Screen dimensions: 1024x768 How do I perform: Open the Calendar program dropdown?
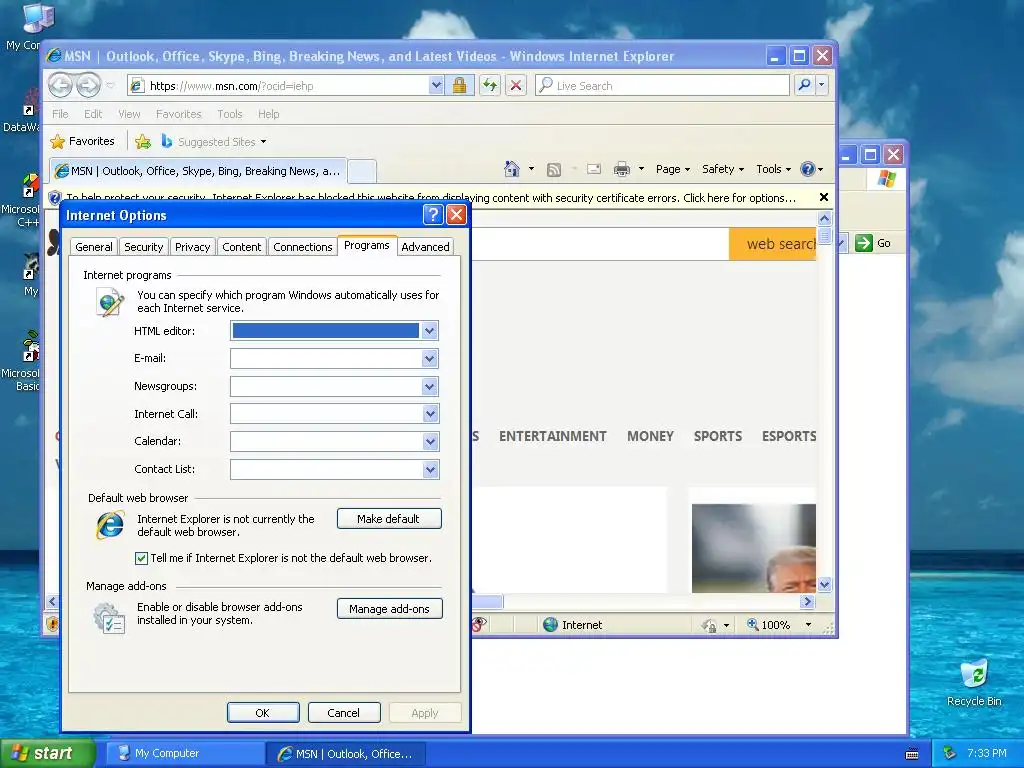430,441
